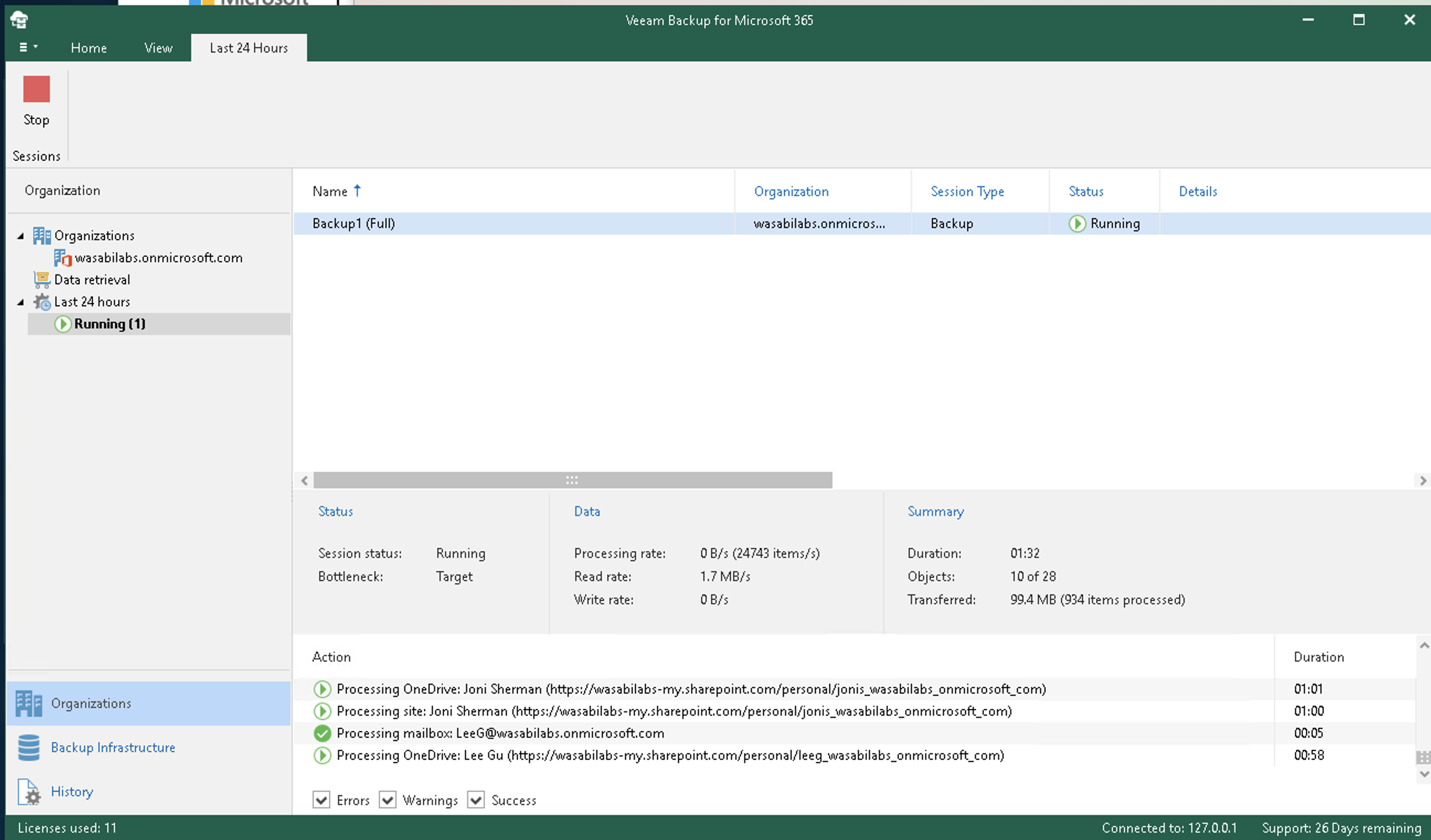
Task: Click the Backup Infrastructure database icon
Action: (x=28, y=748)
